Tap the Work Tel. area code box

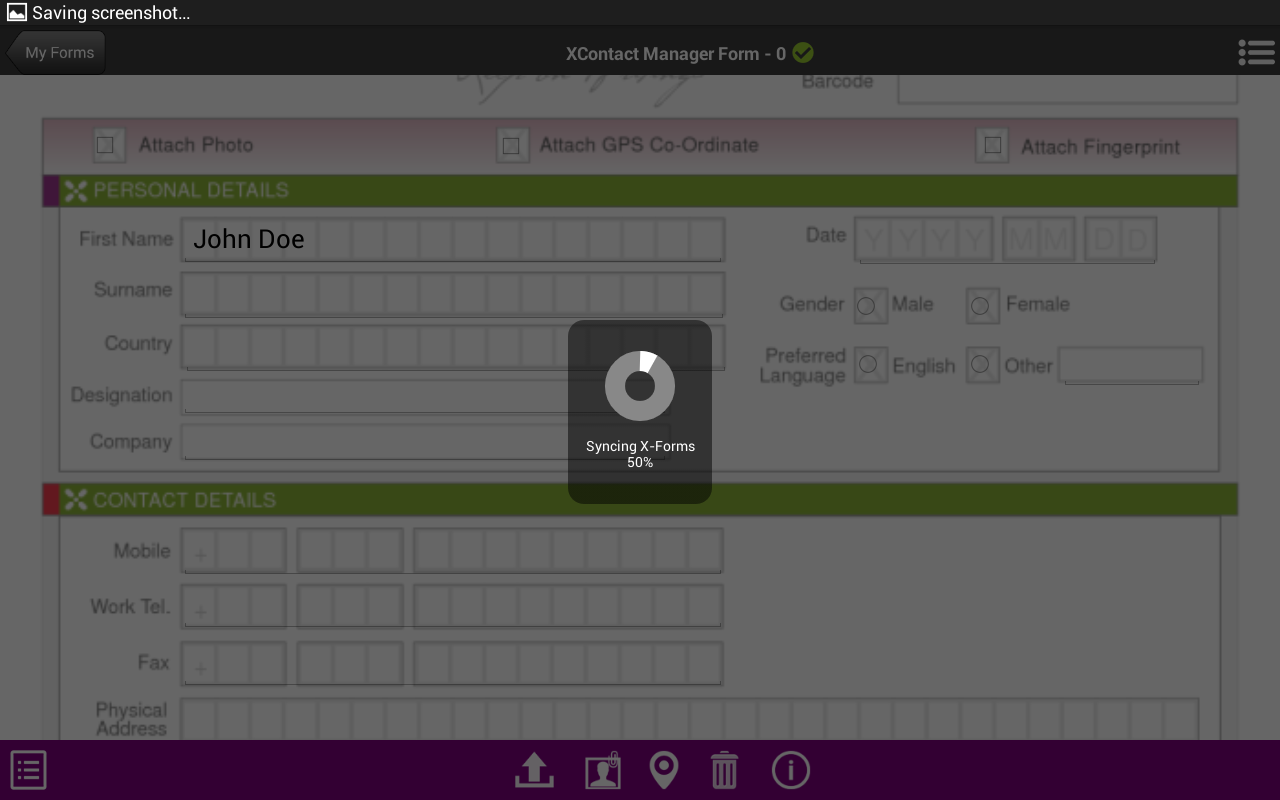[x=350, y=607]
